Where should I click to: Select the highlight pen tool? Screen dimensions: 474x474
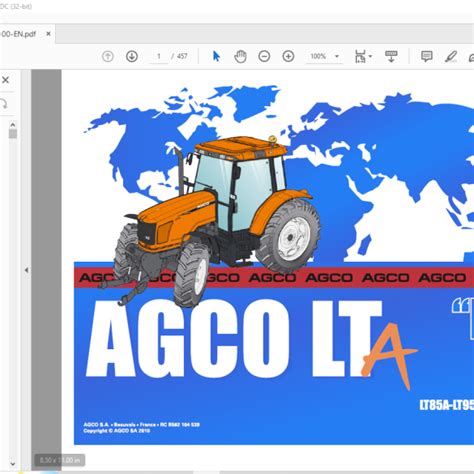coord(451,56)
